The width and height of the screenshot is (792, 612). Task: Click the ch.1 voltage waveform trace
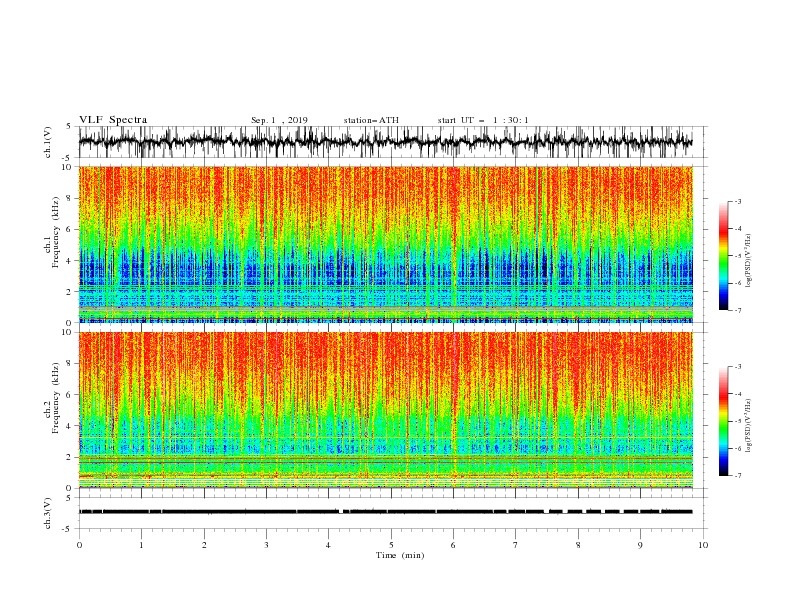coord(385,142)
